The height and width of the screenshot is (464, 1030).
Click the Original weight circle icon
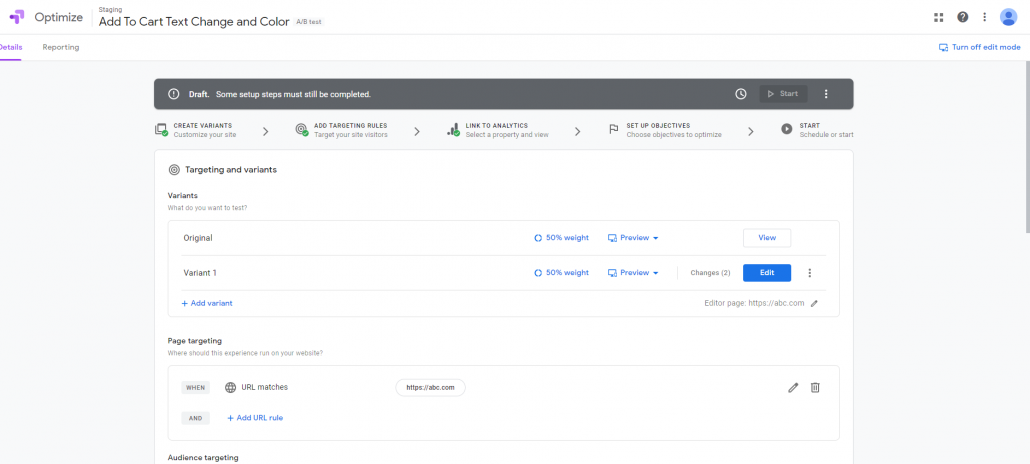point(538,238)
